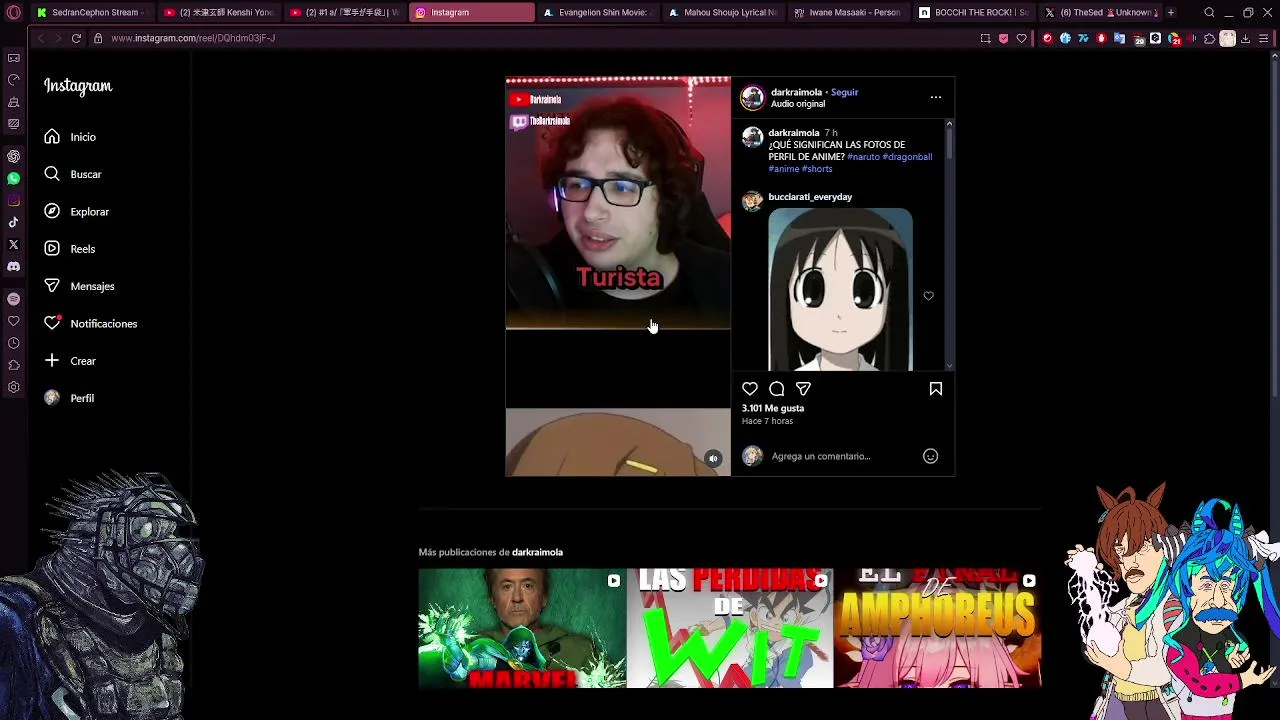Add page to bookmarks heart in address bar

coord(1021,38)
